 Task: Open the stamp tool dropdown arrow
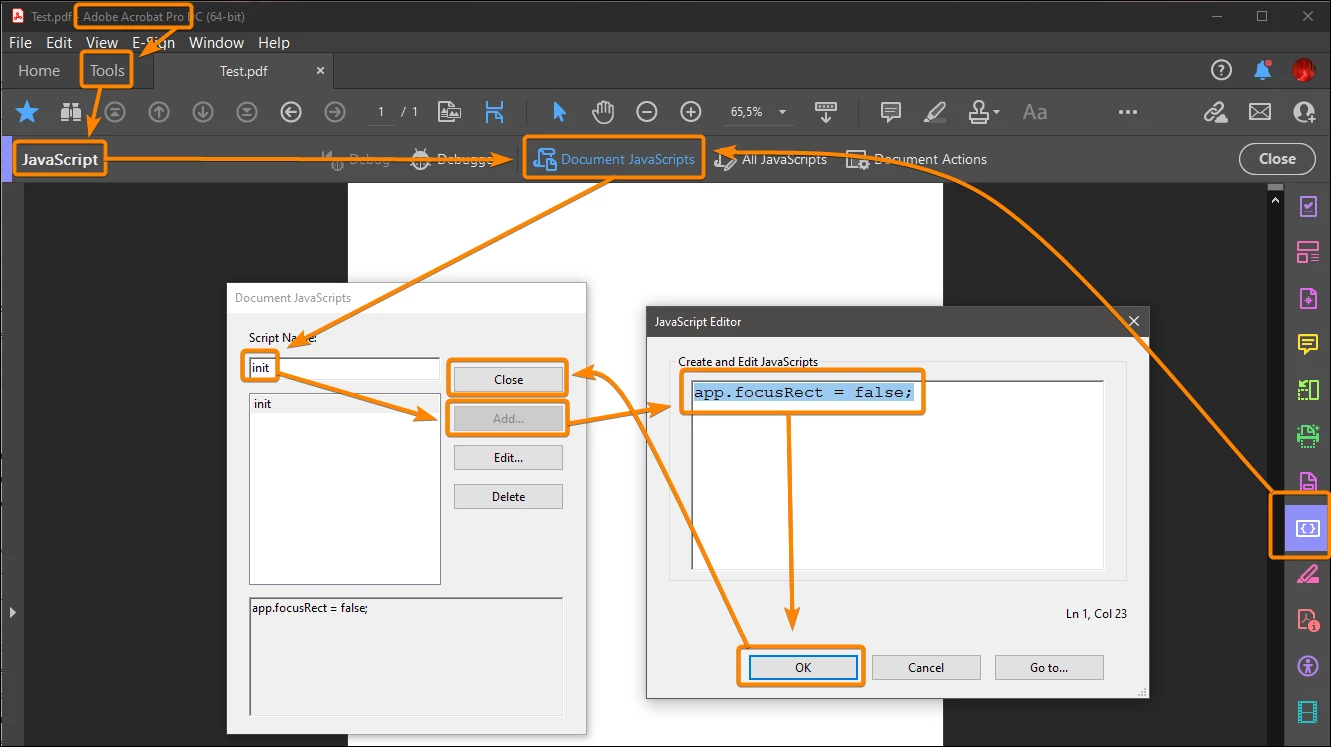997,113
